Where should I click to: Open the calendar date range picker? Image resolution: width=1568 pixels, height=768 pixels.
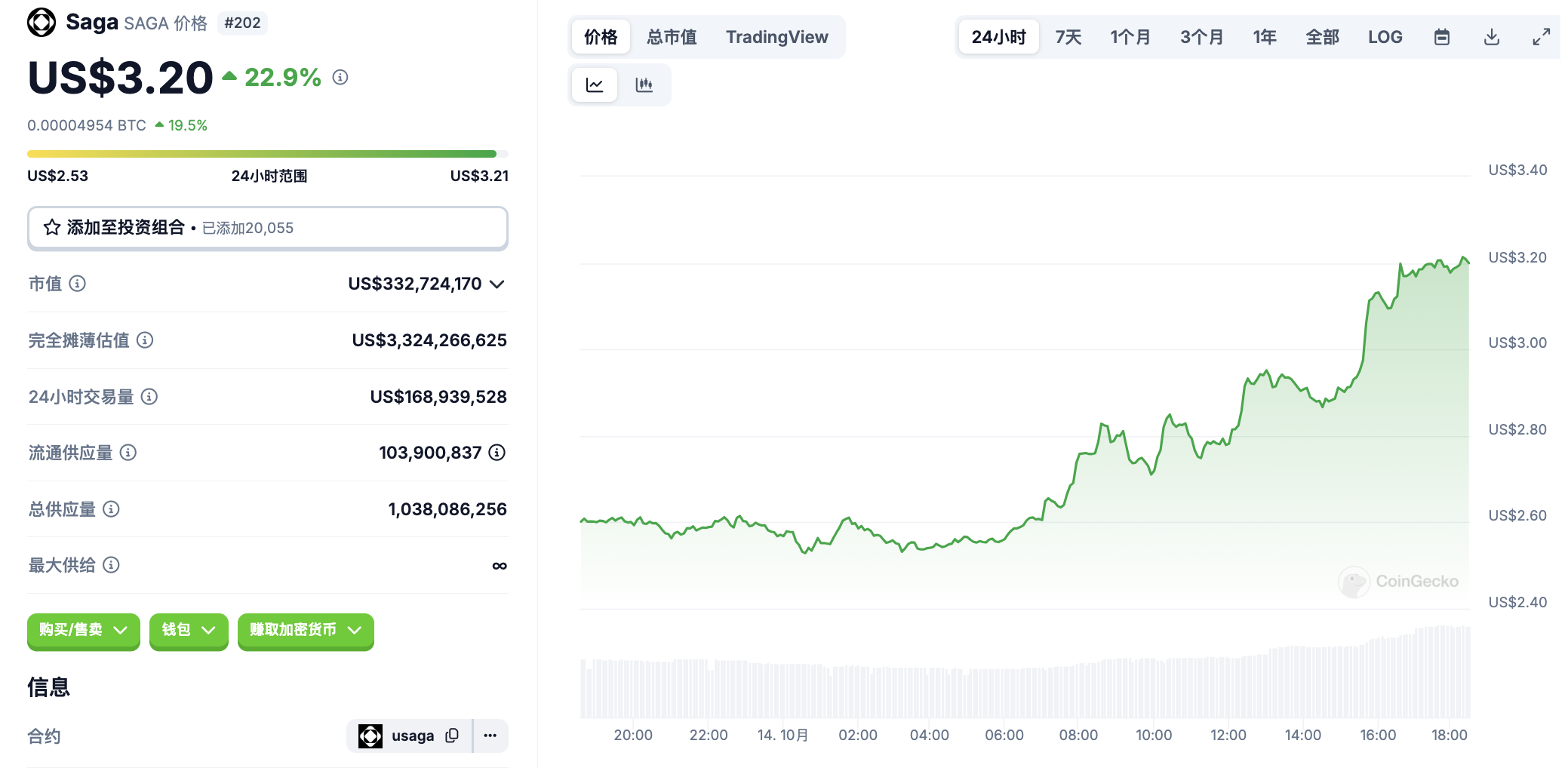click(x=1441, y=37)
